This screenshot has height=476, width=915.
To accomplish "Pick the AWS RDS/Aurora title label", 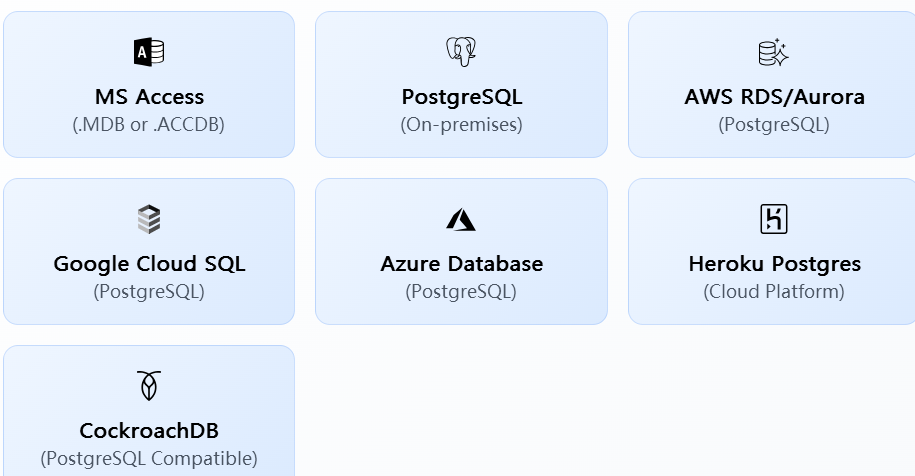I will pos(774,97).
